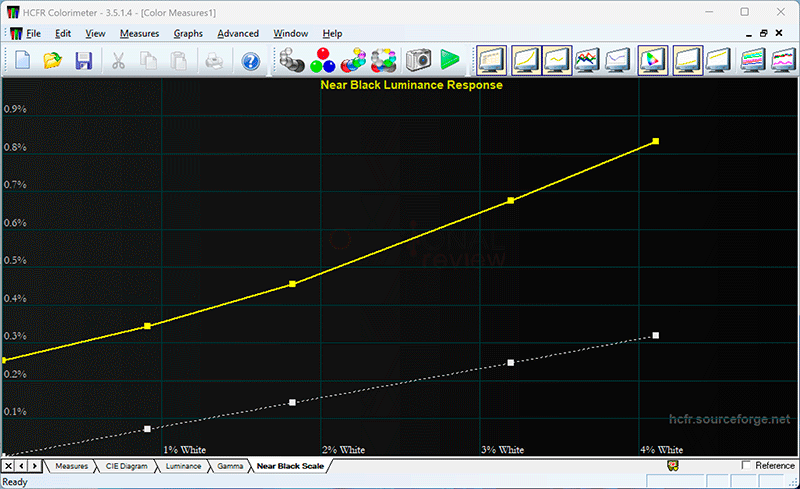Open help with the blue question mark icon
The width and height of the screenshot is (800, 489).
[x=251, y=61]
